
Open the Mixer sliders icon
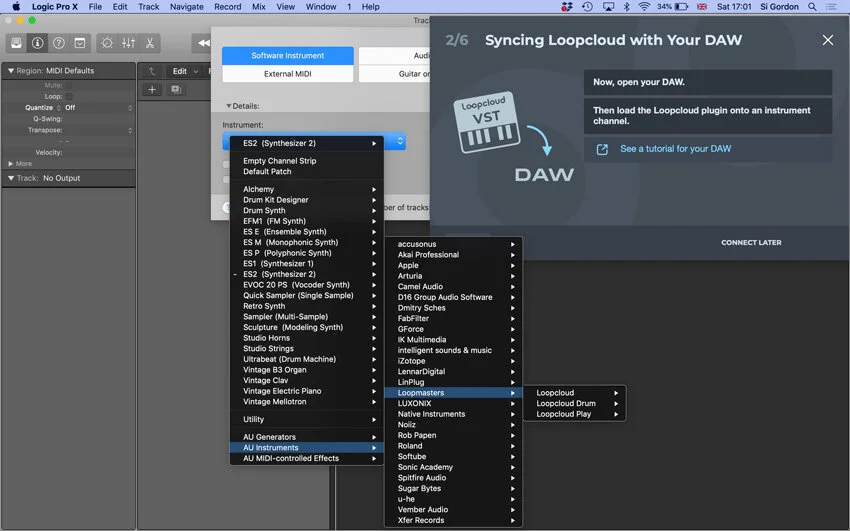128,43
